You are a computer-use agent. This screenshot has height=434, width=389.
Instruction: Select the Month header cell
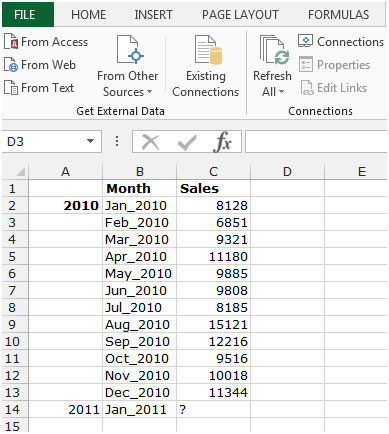[x=140, y=188]
